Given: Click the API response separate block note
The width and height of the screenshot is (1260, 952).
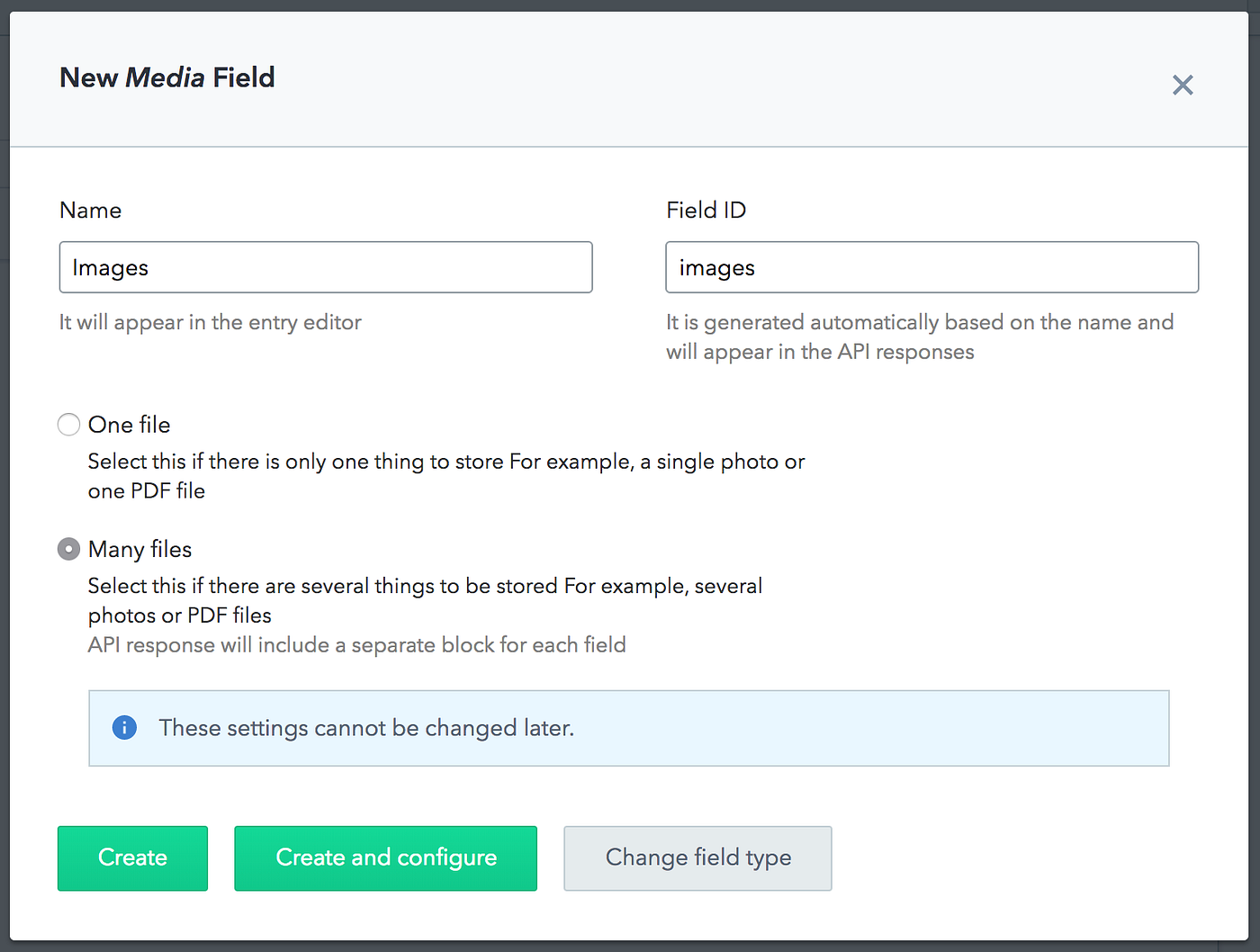Looking at the screenshot, I should (x=356, y=645).
